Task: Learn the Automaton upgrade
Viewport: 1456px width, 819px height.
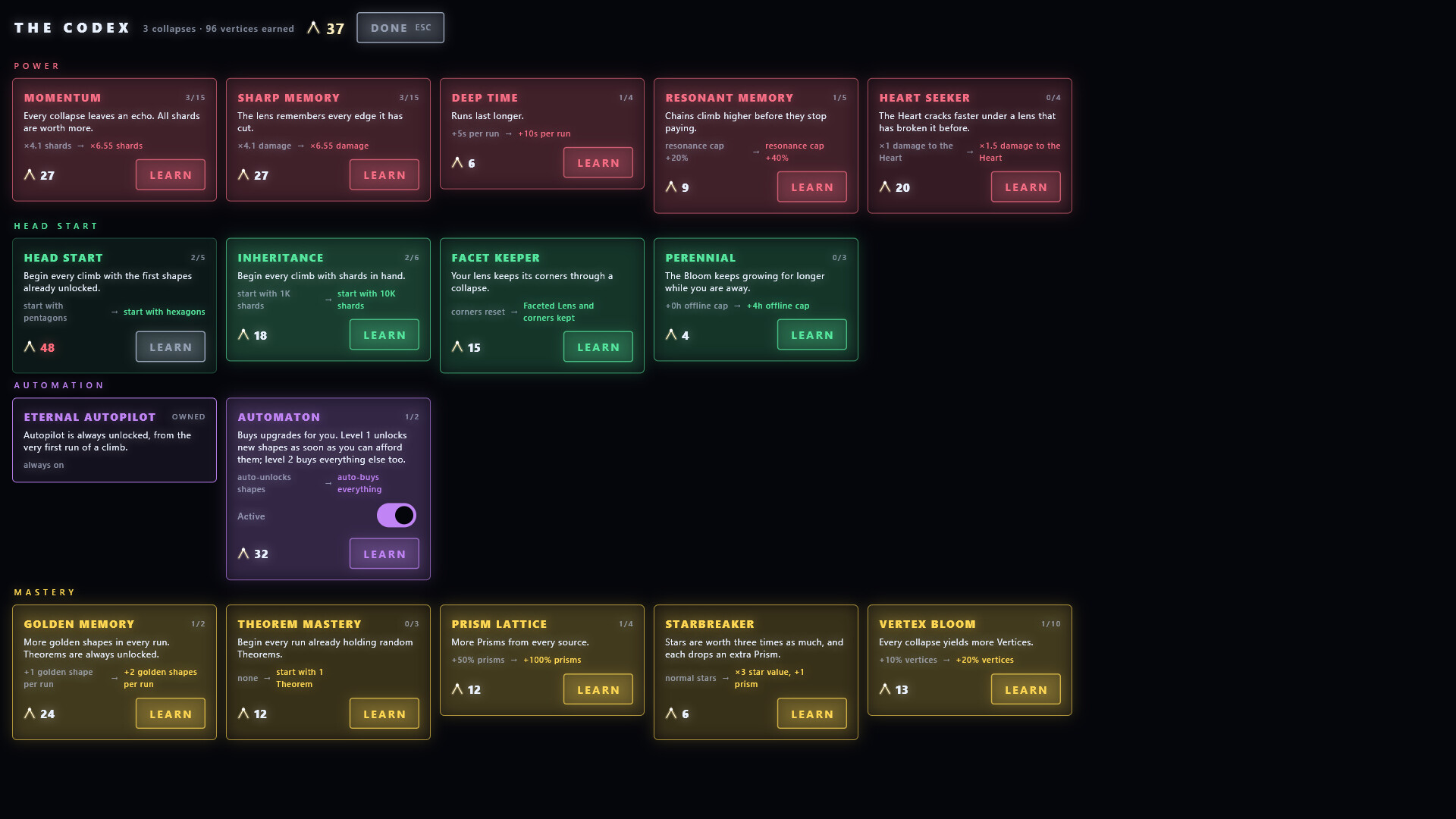Action: (x=384, y=554)
